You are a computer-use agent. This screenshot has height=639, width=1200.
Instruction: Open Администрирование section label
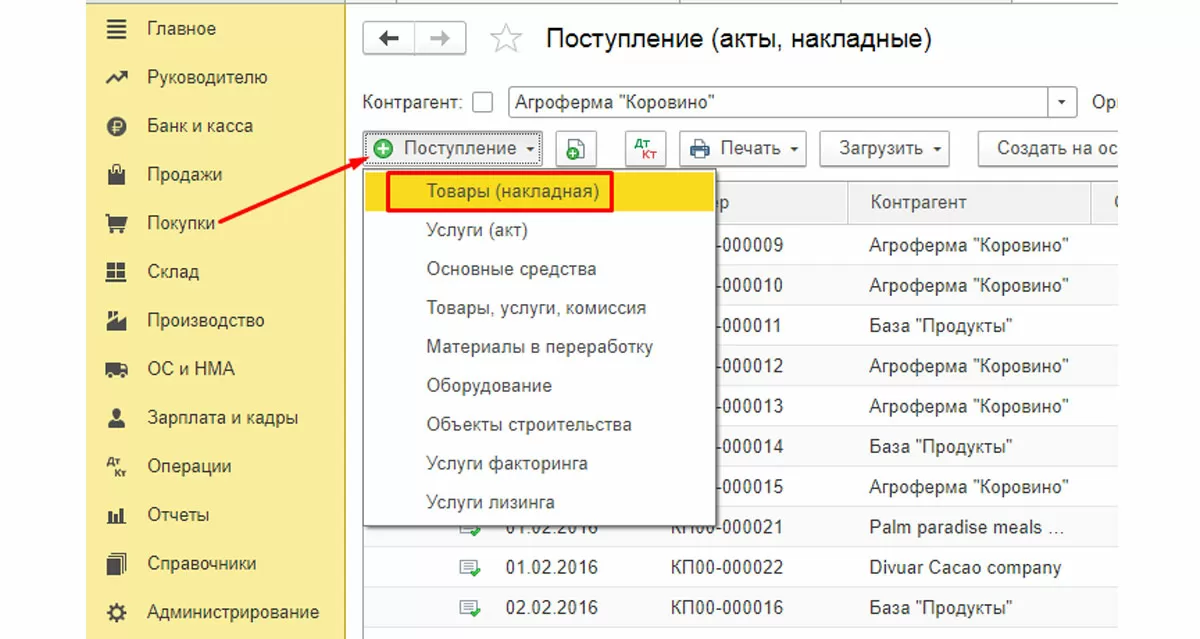[x=233, y=612]
